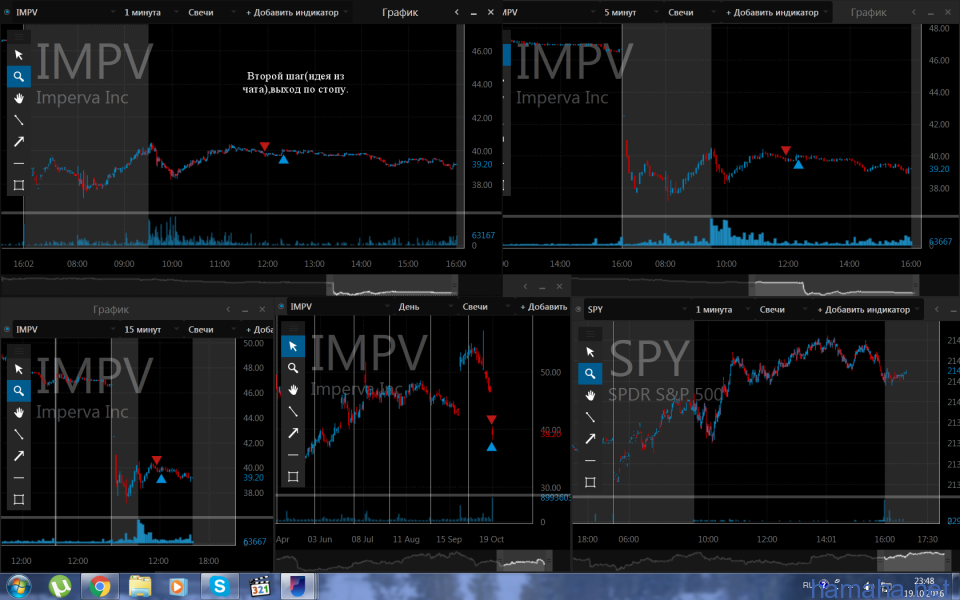Choose rectangle tool in IMPV 1 минута chart
960x600 pixels.
[x=19, y=185]
